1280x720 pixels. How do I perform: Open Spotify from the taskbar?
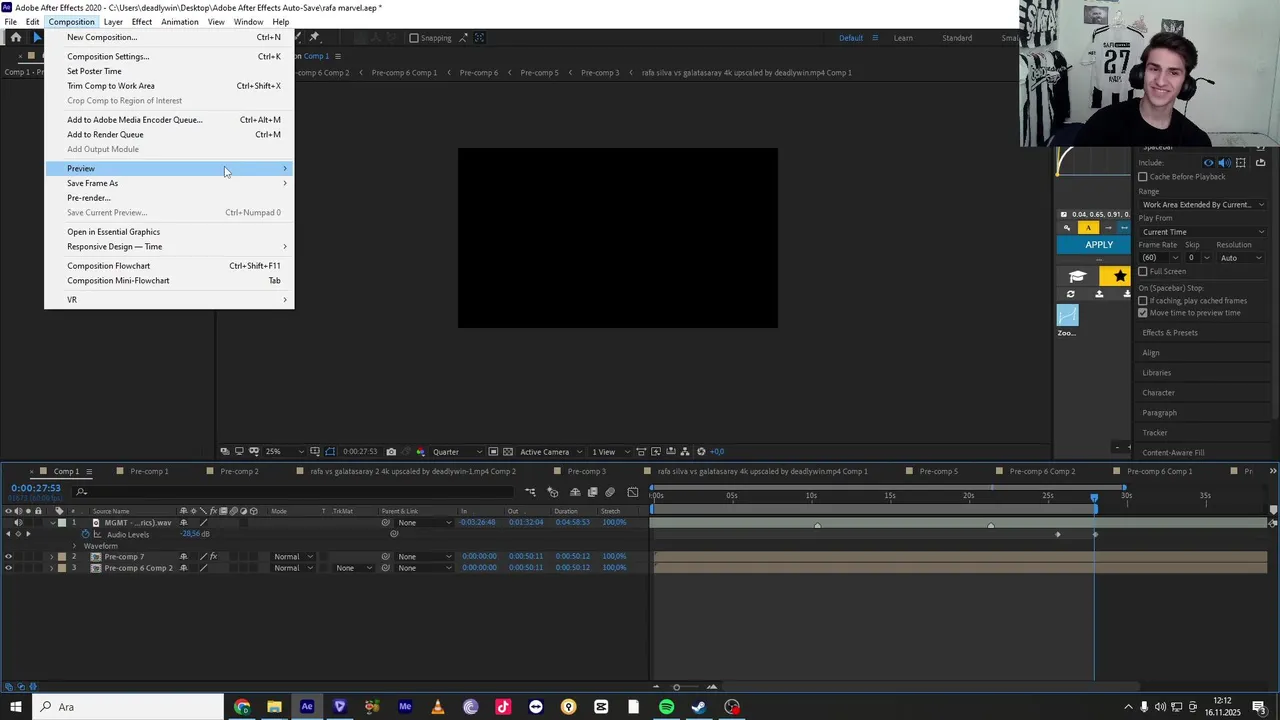666,707
